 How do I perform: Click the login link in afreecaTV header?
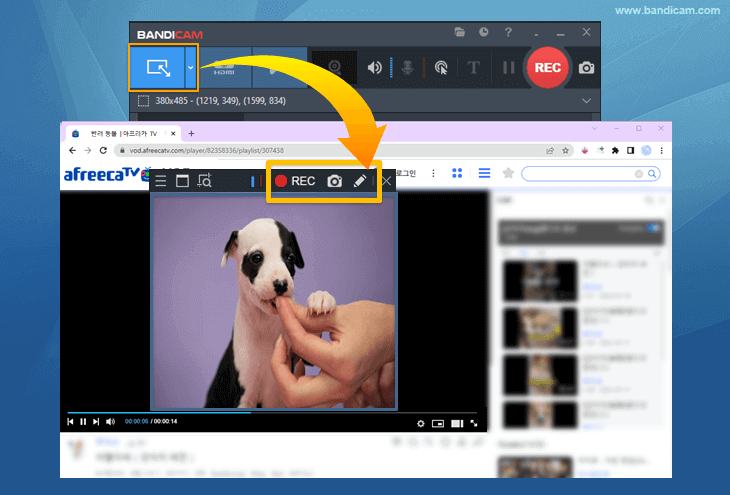pyautogui.click(x=406, y=173)
